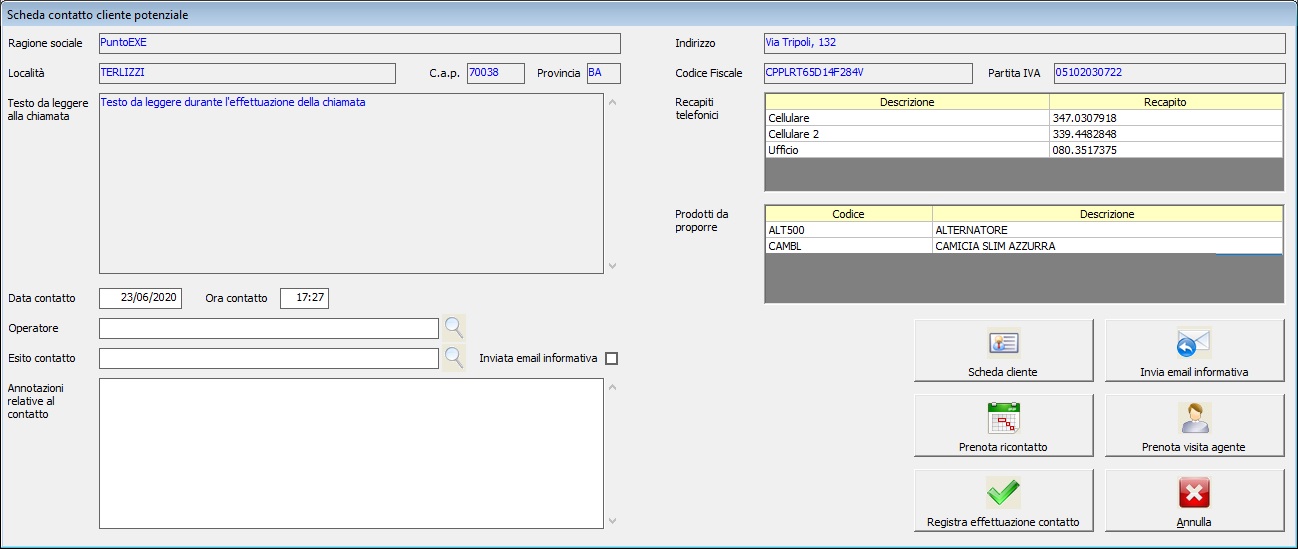The width and height of the screenshot is (1298, 549).
Task: Open Scheda cliente button
Action: coord(1003,351)
